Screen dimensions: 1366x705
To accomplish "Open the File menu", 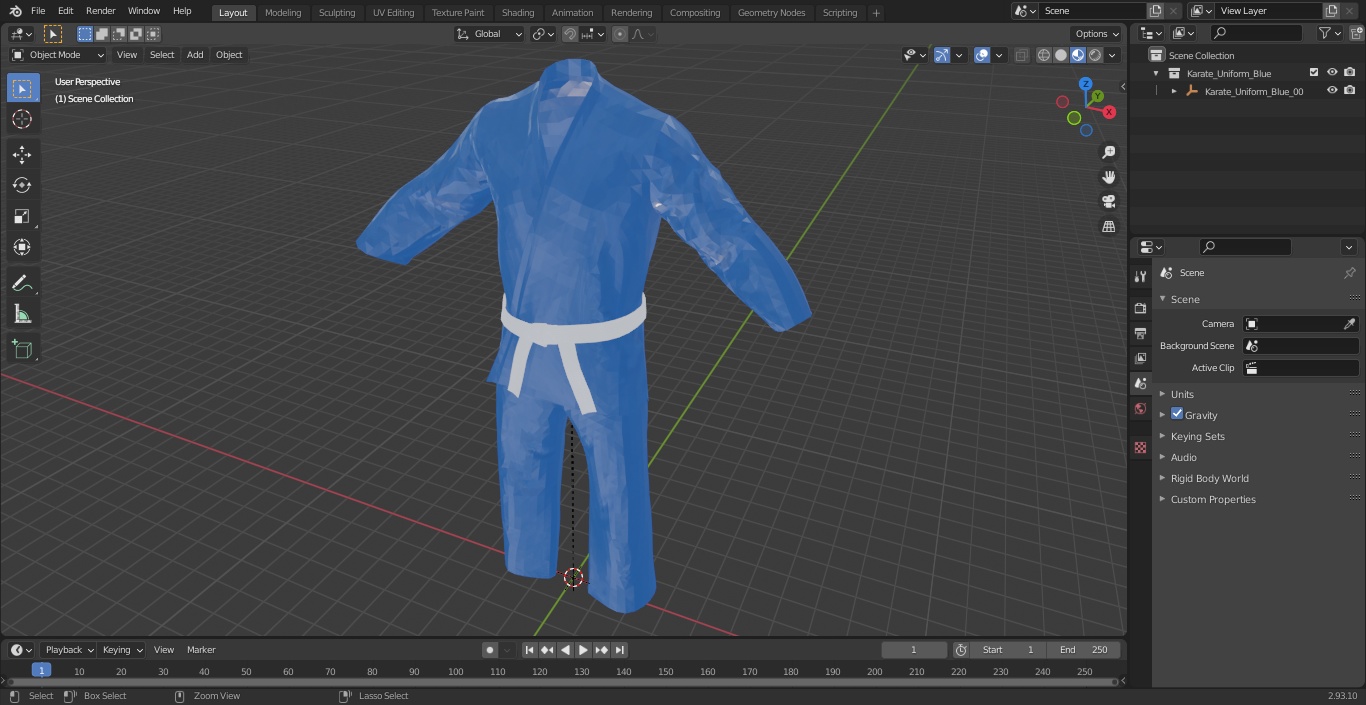I will 38,11.
